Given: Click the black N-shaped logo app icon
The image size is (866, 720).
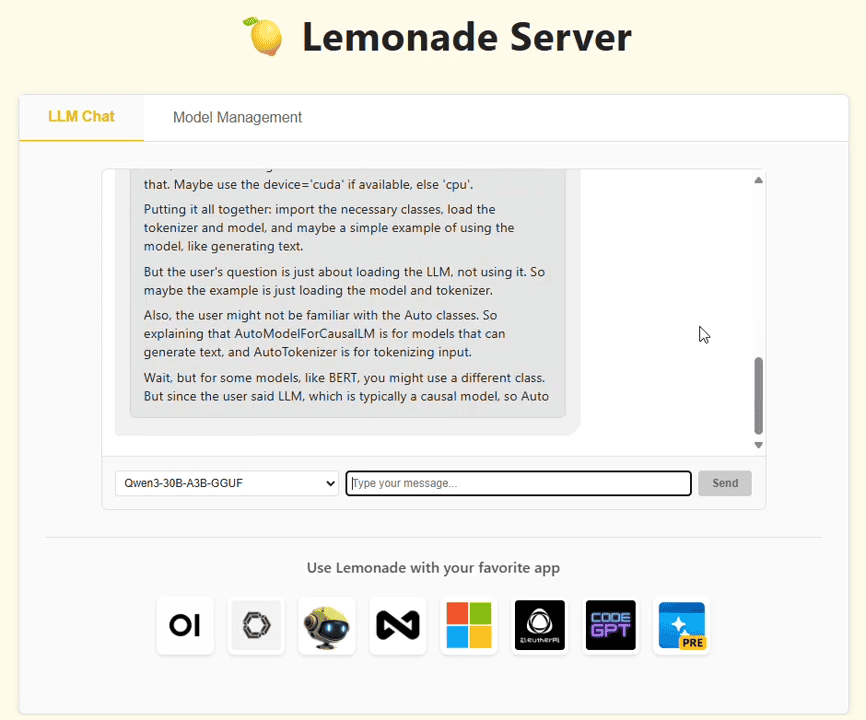Looking at the screenshot, I should (x=398, y=626).
